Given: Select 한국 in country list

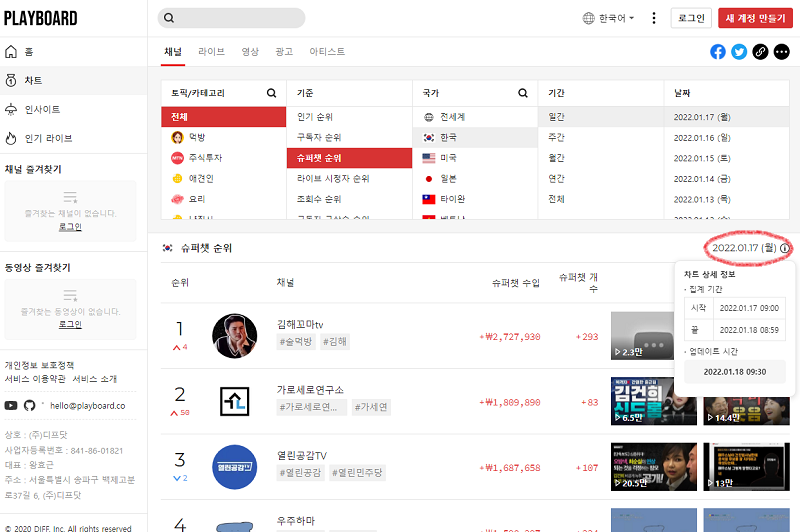Looking at the screenshot, I should (475, 137).
